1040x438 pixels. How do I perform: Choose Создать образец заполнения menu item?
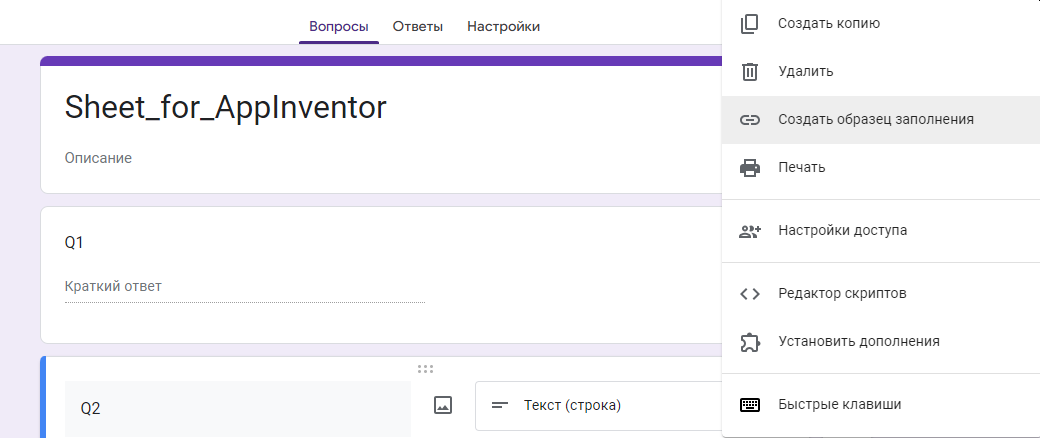point(875,119)
